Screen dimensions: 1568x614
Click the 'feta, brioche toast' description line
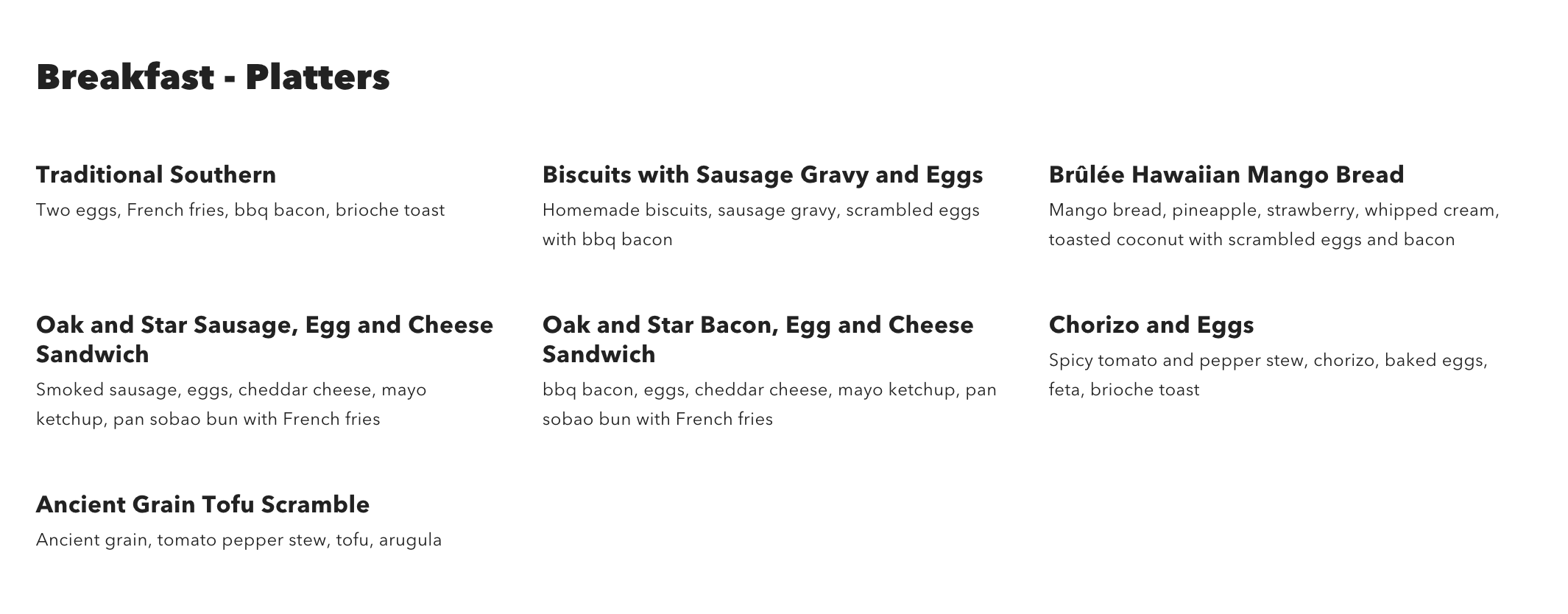coord(1123,390)
